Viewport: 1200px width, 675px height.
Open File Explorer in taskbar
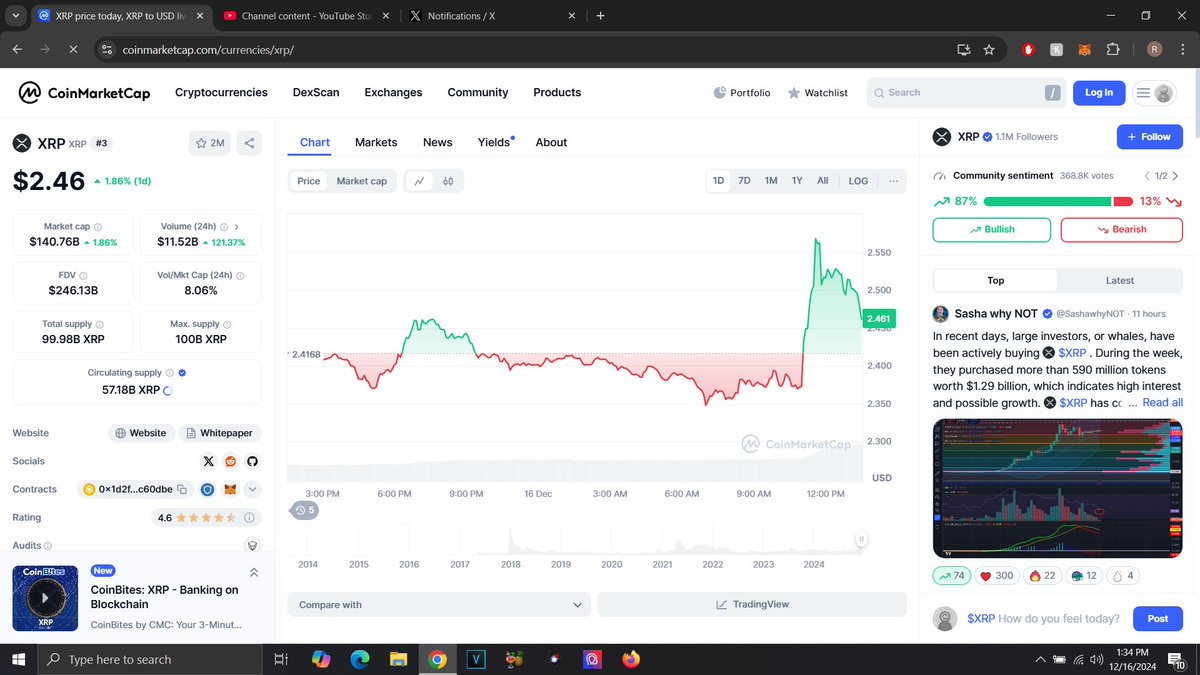[x=399, y=659]
